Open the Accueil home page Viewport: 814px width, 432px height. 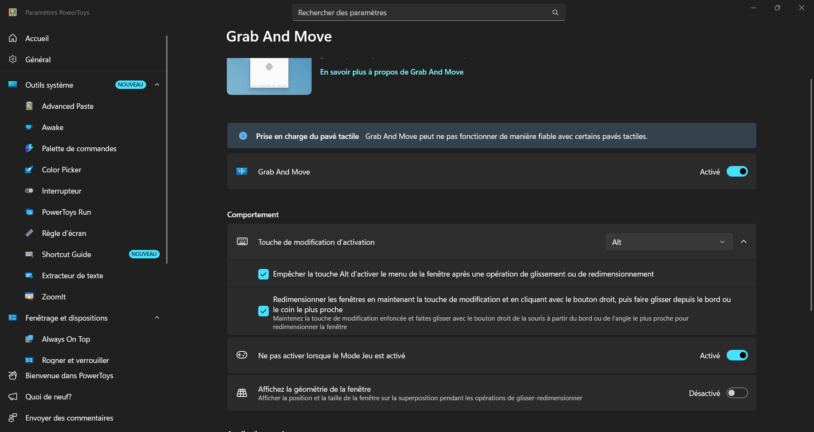[x=13, y=38]
